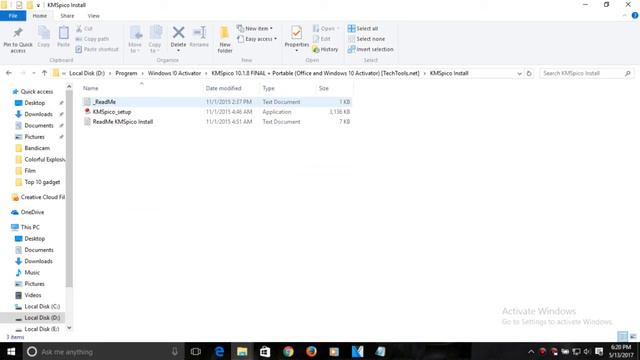Click the Open ribbon command

326,29
